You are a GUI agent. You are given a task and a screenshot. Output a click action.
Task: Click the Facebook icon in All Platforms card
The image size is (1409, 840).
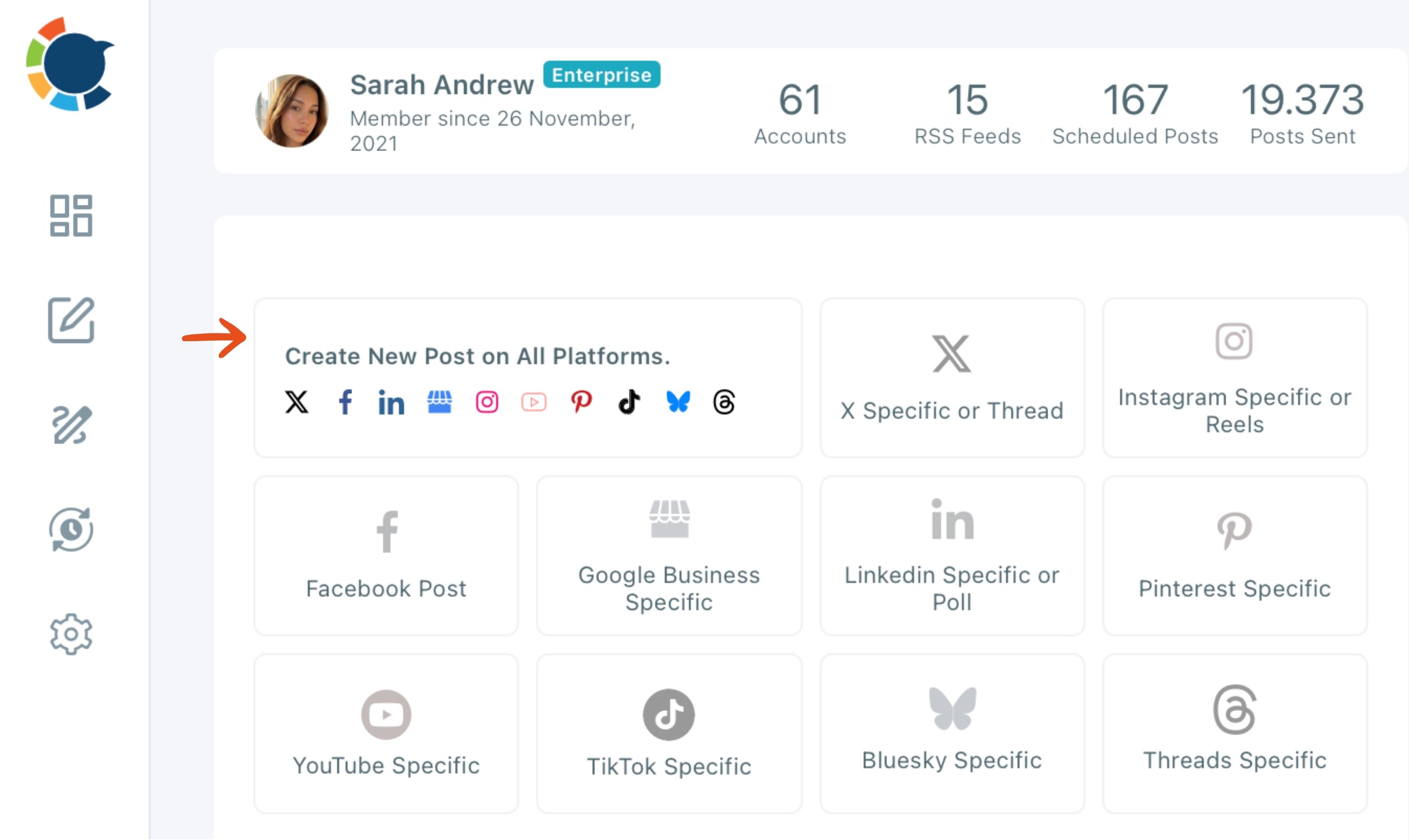point(345,402)
